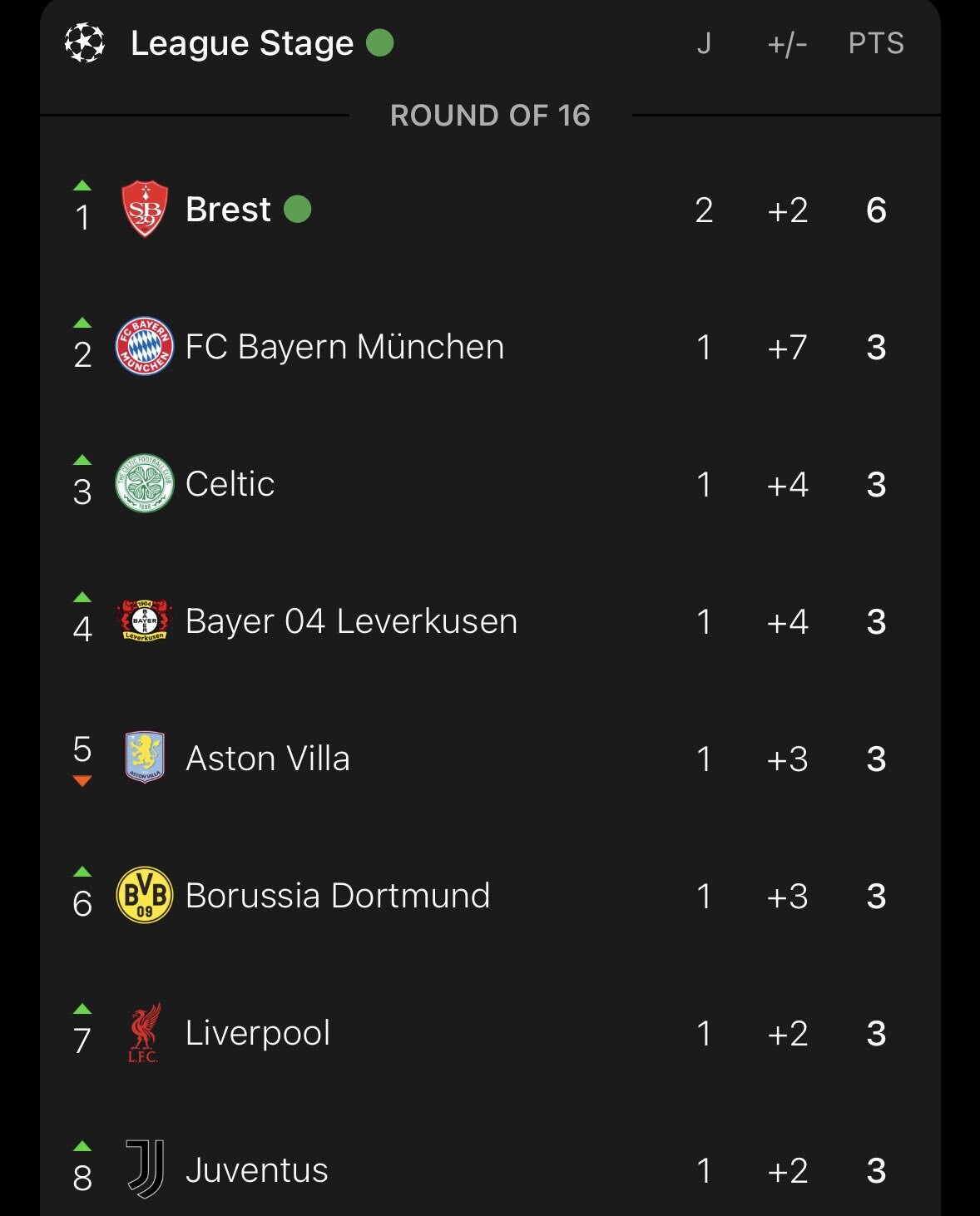Click green live indicator next to League Stage
The image size is (980, 1216).
click(x=380, y=42)
